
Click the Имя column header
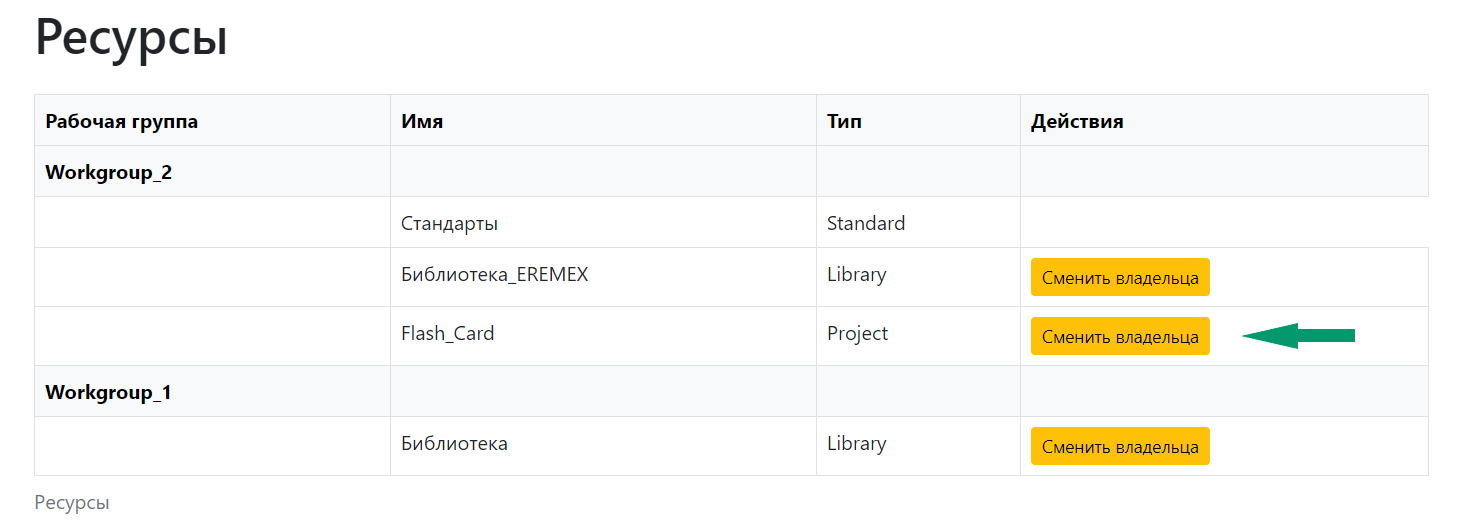pyautogui.click(x=422, y=122)
